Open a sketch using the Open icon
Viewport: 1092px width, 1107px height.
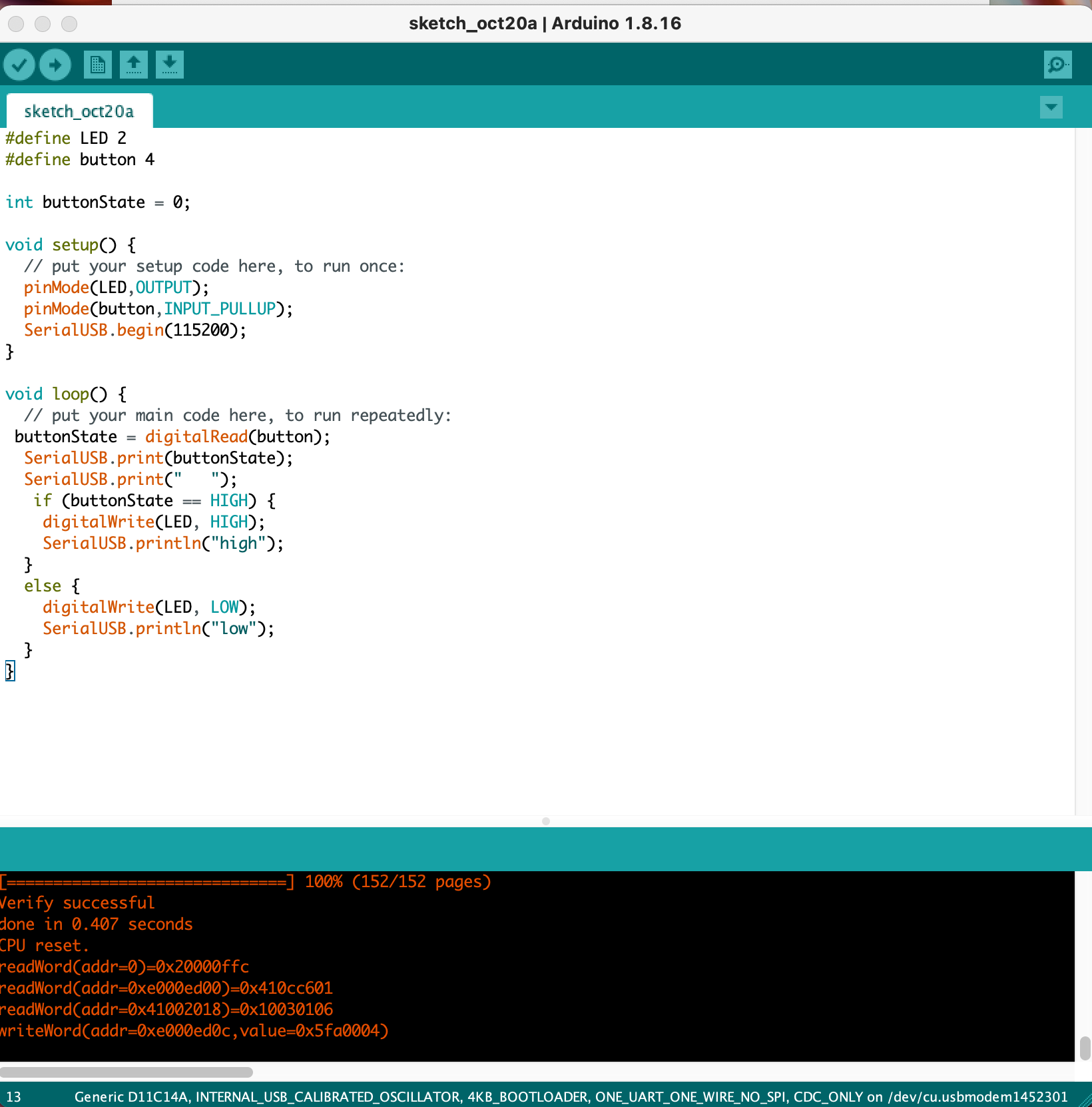click(134, 65)
